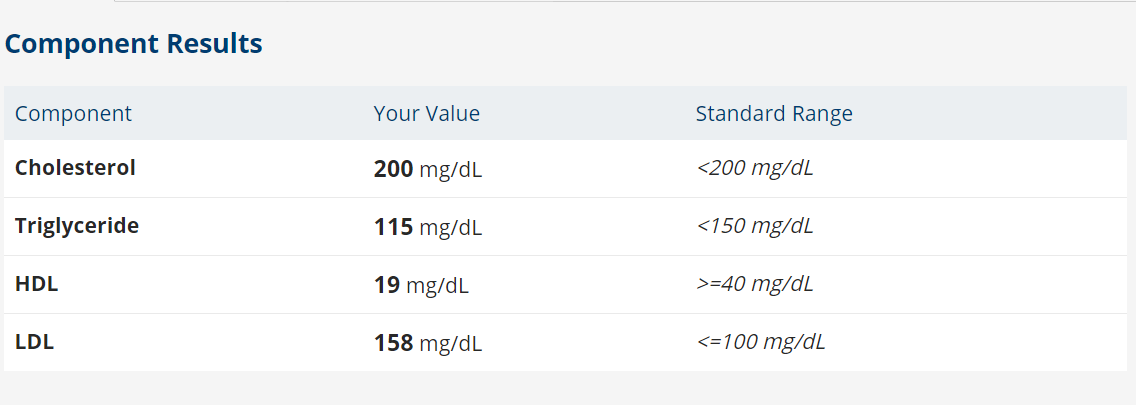Click the Standard Range column header
The width and height of the screenshot is (1136, 405).
774,114
